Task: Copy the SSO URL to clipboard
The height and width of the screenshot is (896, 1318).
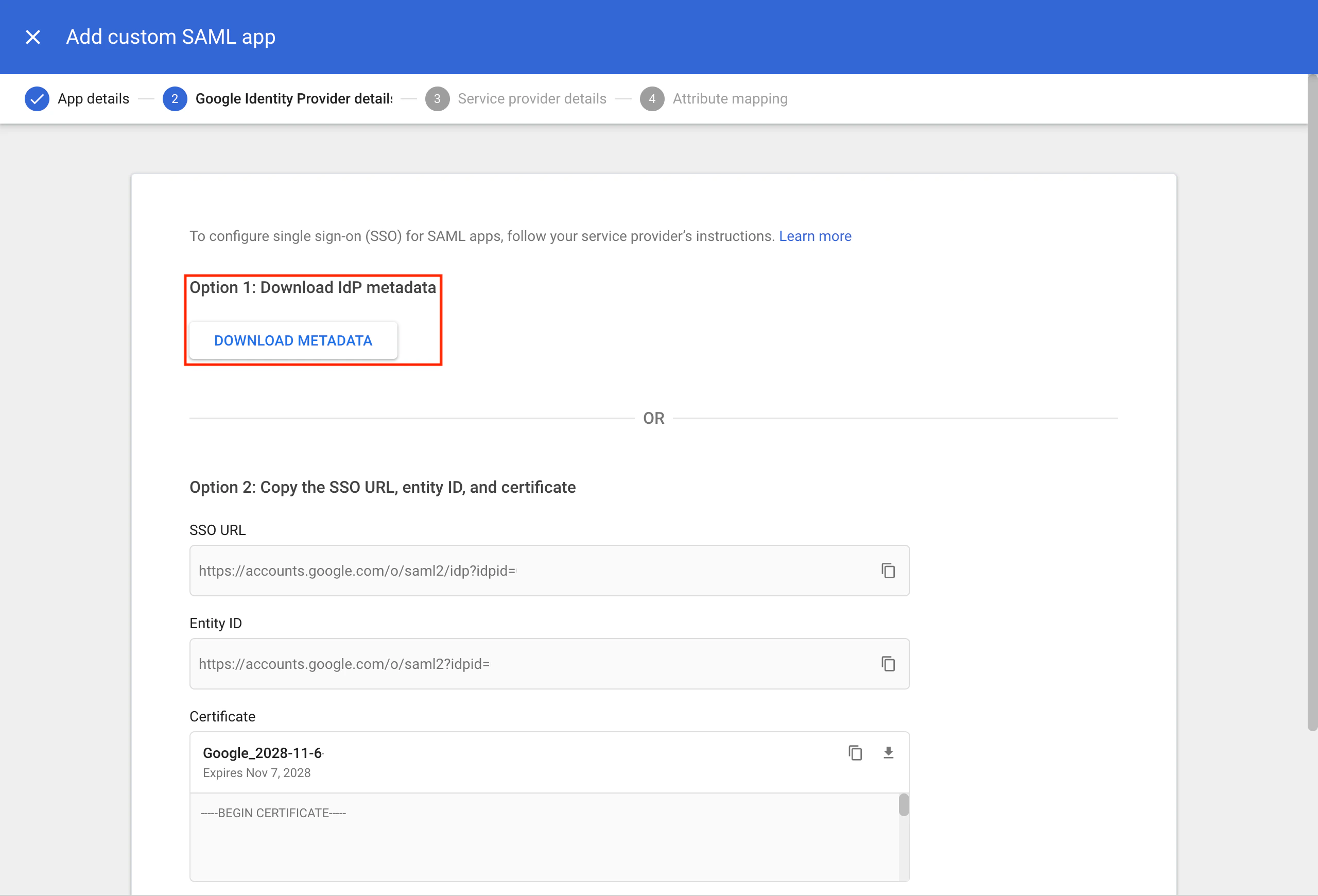Action: click(x=888, y=571)
